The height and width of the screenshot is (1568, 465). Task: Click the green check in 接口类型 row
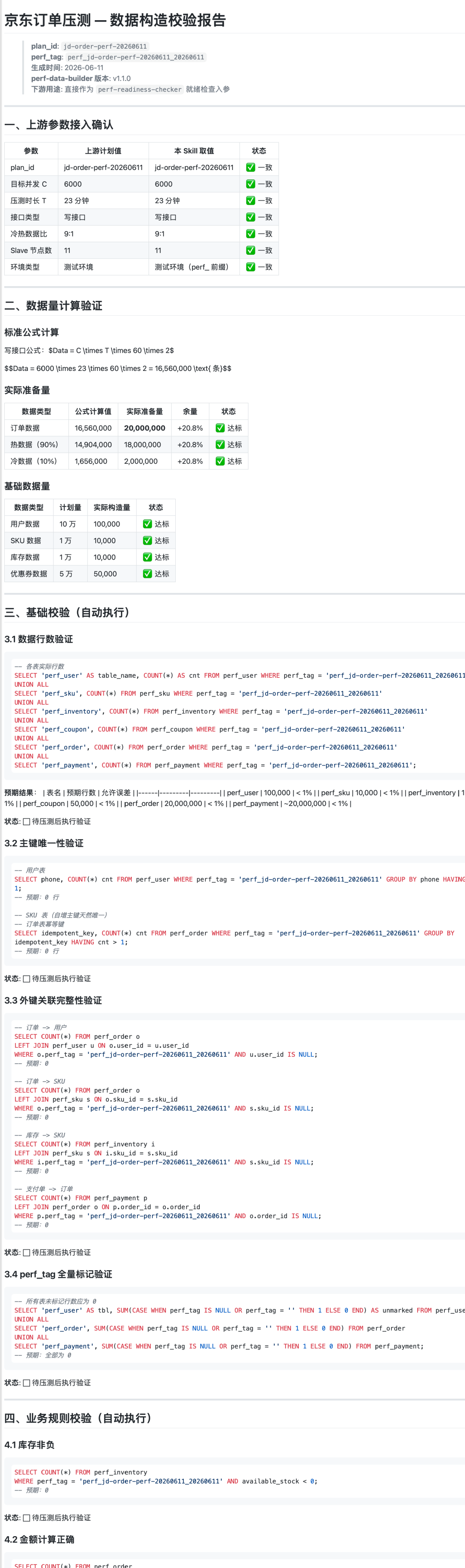(251, 217)
